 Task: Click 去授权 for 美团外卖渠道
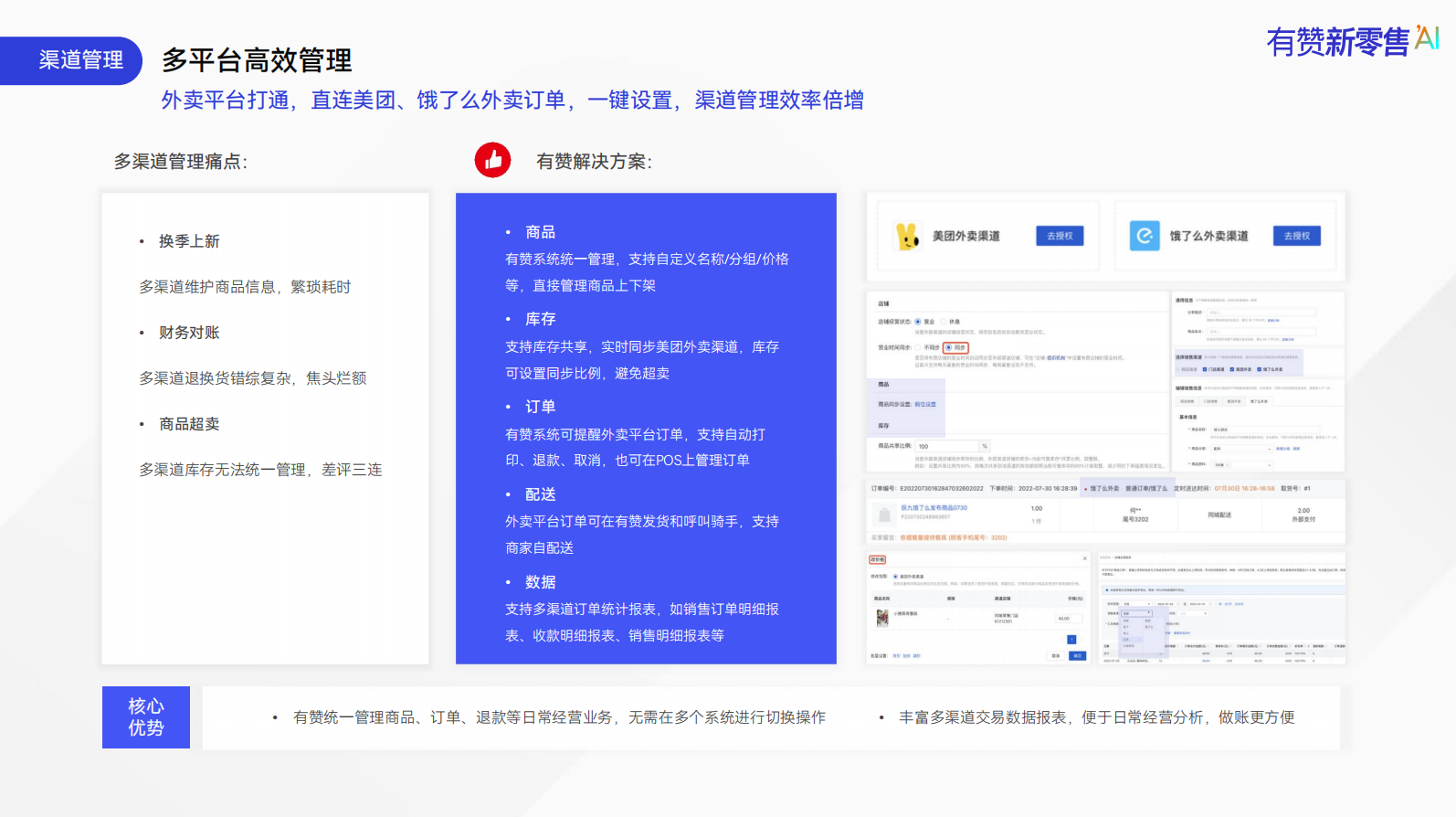tap(1060, 236)
